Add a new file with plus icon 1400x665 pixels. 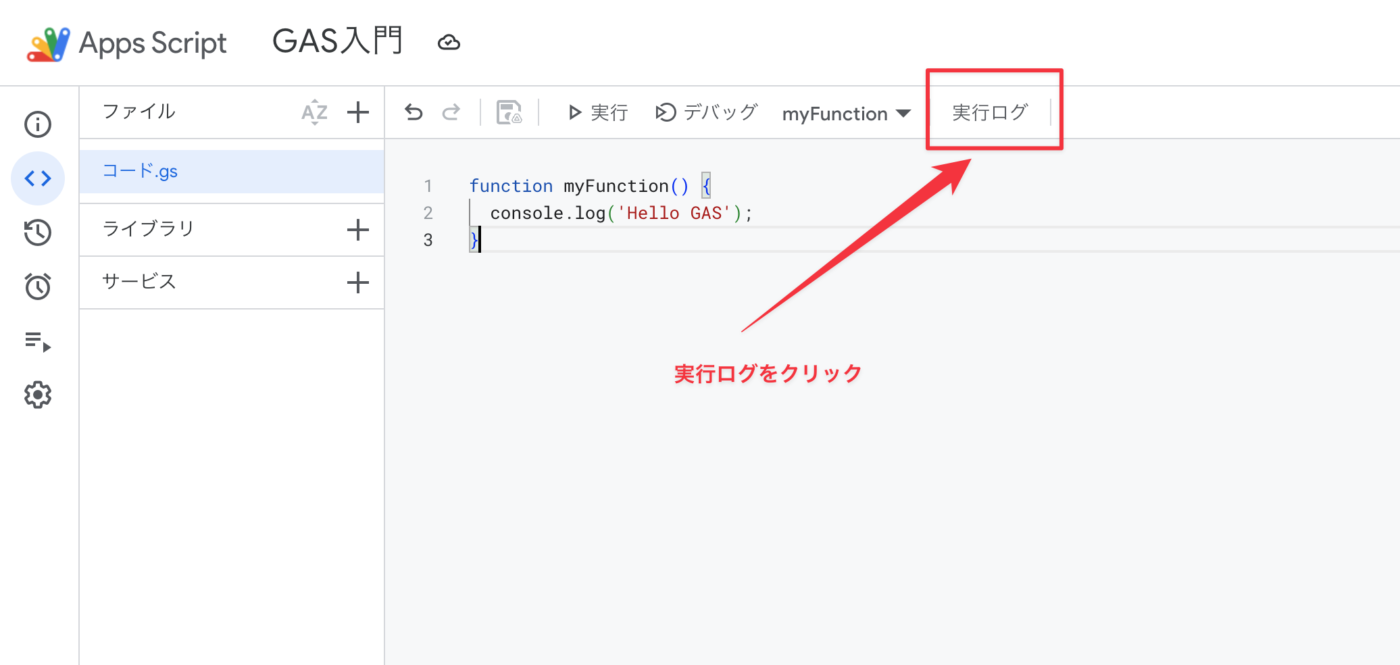pos(357,113)
